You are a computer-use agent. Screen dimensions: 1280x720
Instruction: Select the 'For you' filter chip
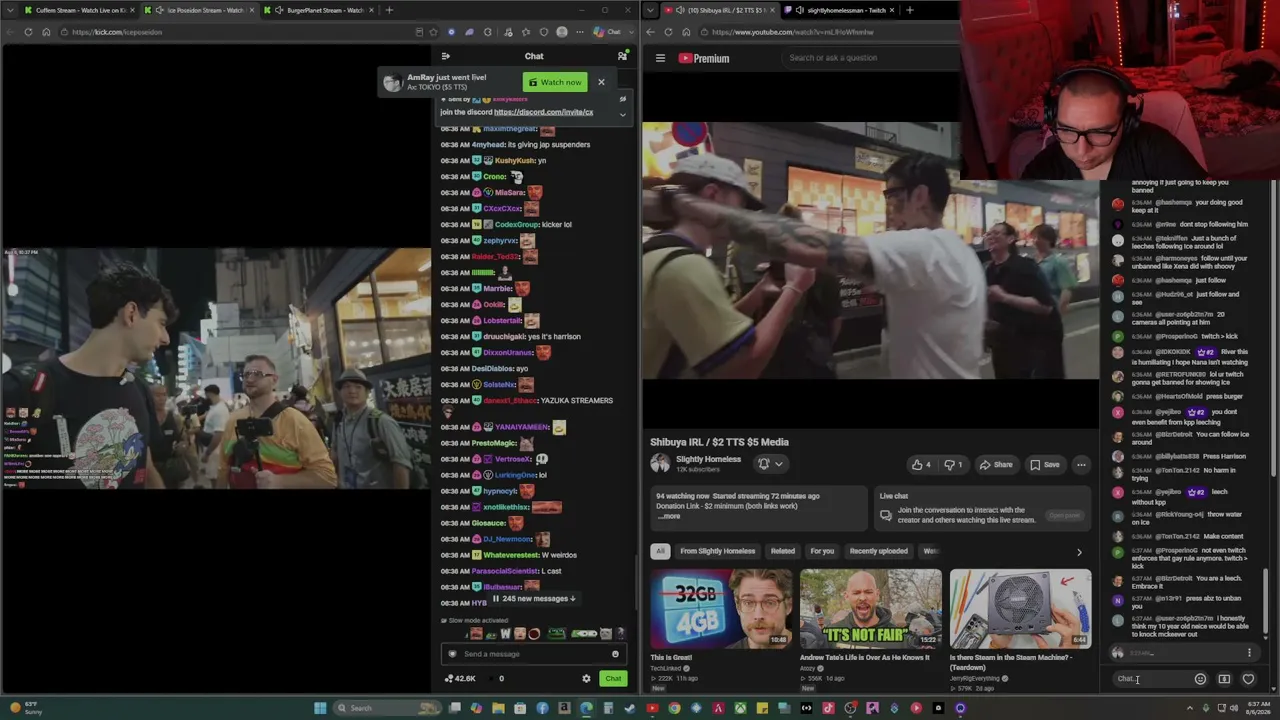pyautogui.click(x=822, y=551)
